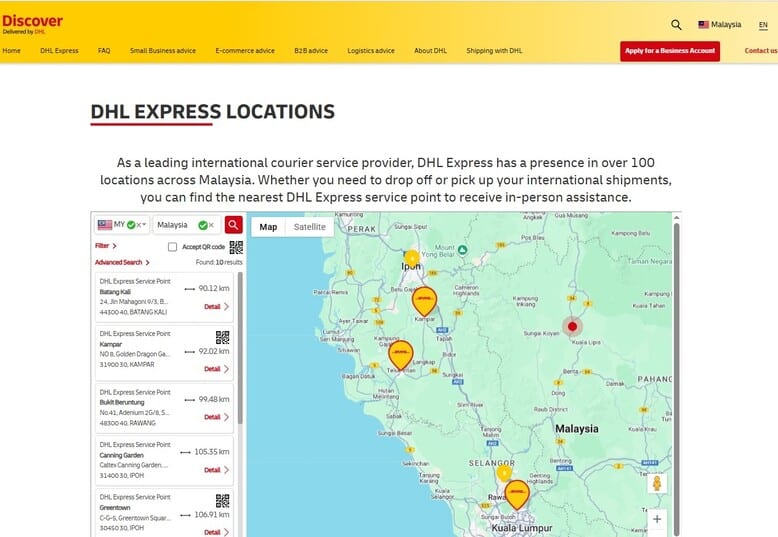Image resolution: width=778 pixels, height=537 pixels.
Task: Click the QR code icon on Kampar card
Action: [222, 337]
